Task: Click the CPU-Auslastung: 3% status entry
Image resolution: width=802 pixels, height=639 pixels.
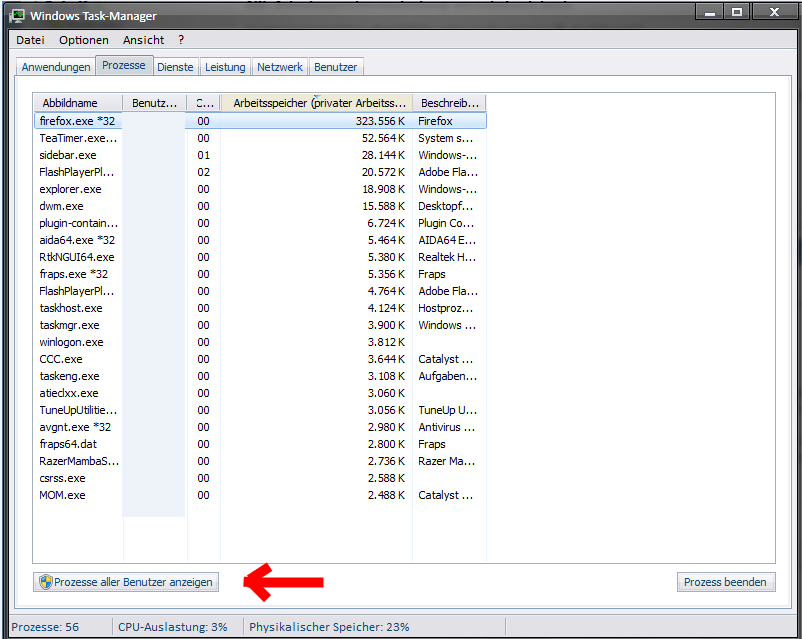Action: (172, 627)
